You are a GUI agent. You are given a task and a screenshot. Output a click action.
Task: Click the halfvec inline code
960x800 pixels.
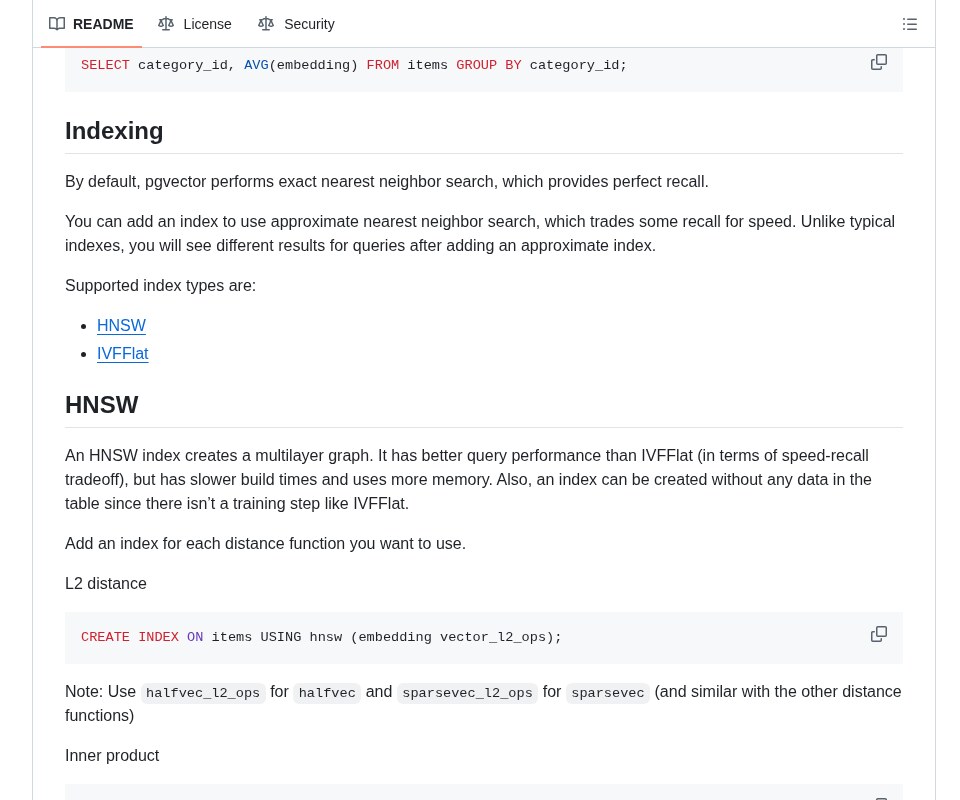327,693
